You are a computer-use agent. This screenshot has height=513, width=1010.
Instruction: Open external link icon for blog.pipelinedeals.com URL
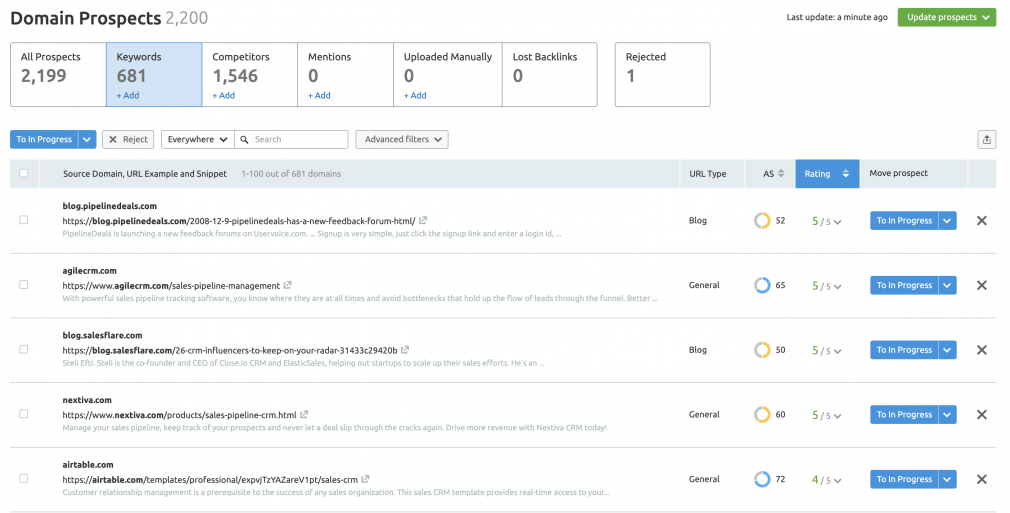423,220
